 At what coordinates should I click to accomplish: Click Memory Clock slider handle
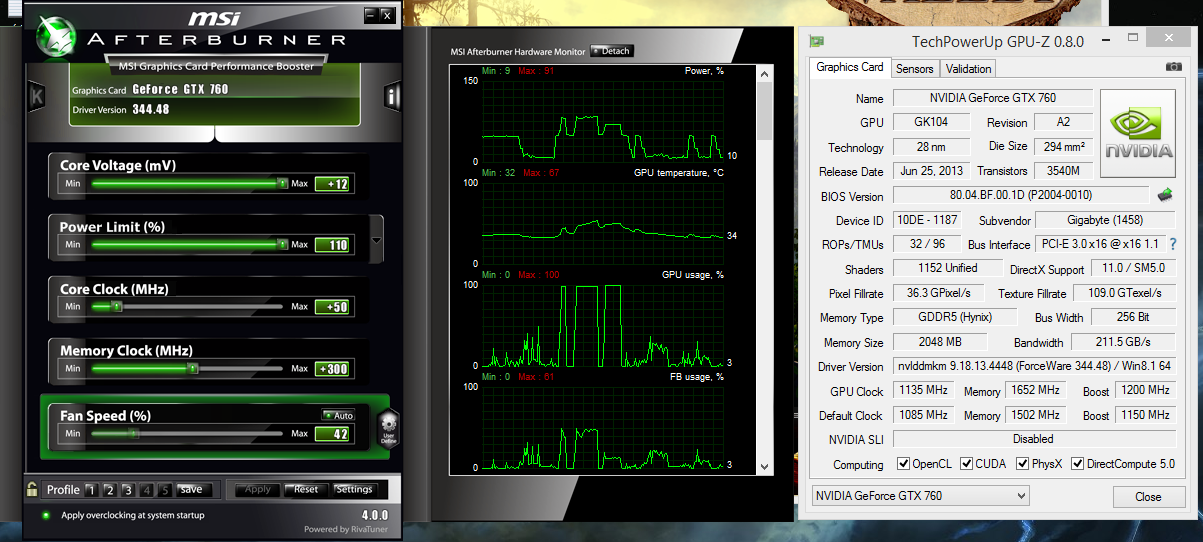coord(192,369)
